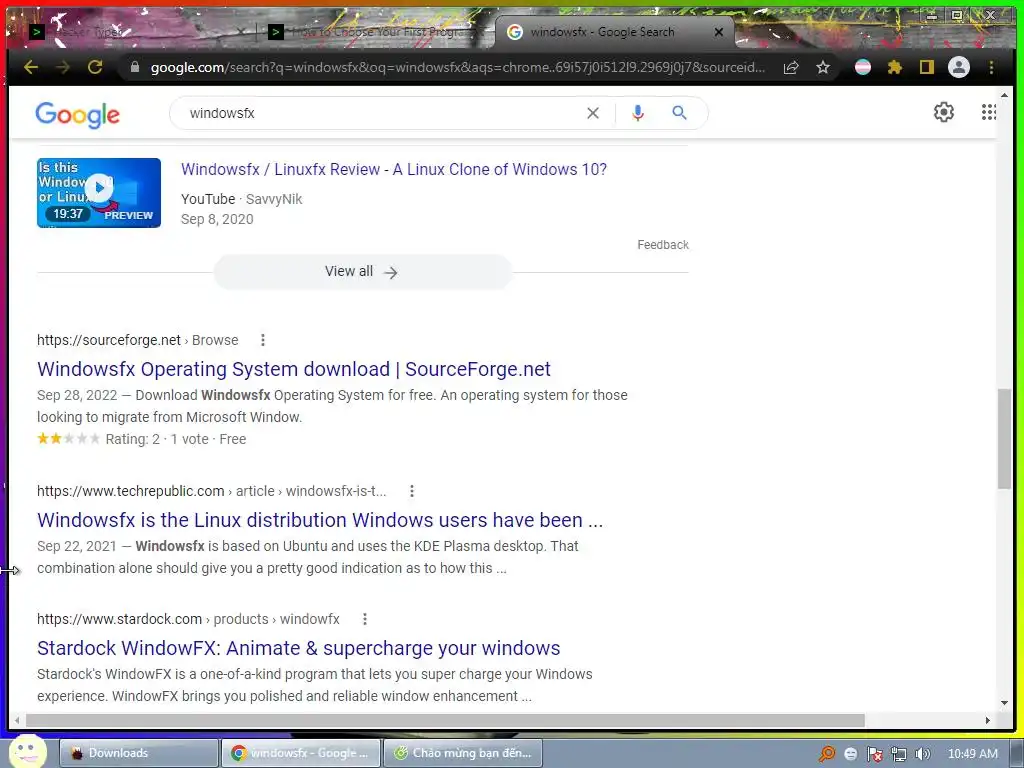Screen dimensions: 1024x768
Task: Switch to Chào mừng bạn đến taskbar window
Action: pyautogui.click(x=462, y=753)
